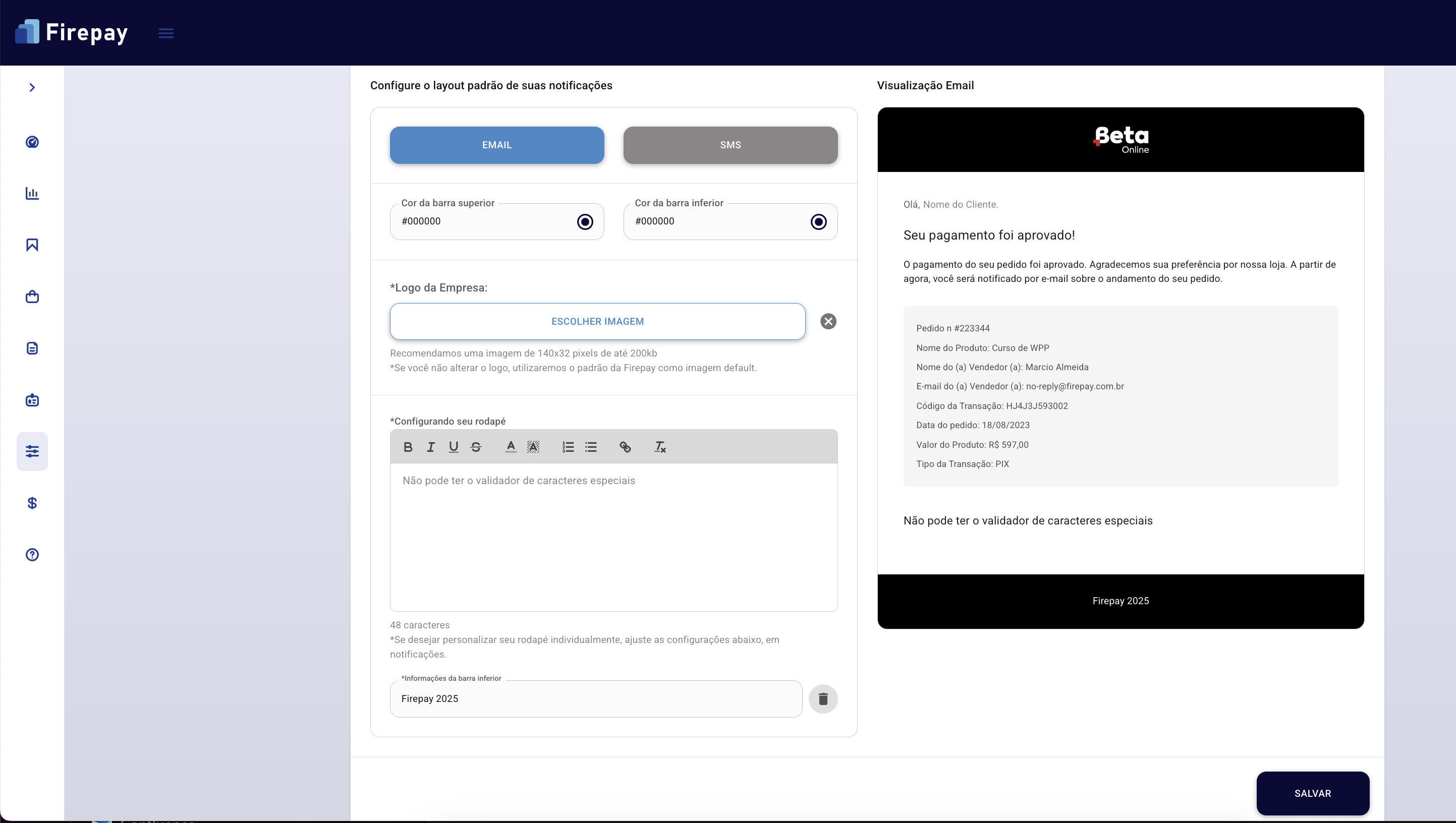The image size is (1456, 823).
Task: Open color picker for Cor da barra superior
Action: 585,221
